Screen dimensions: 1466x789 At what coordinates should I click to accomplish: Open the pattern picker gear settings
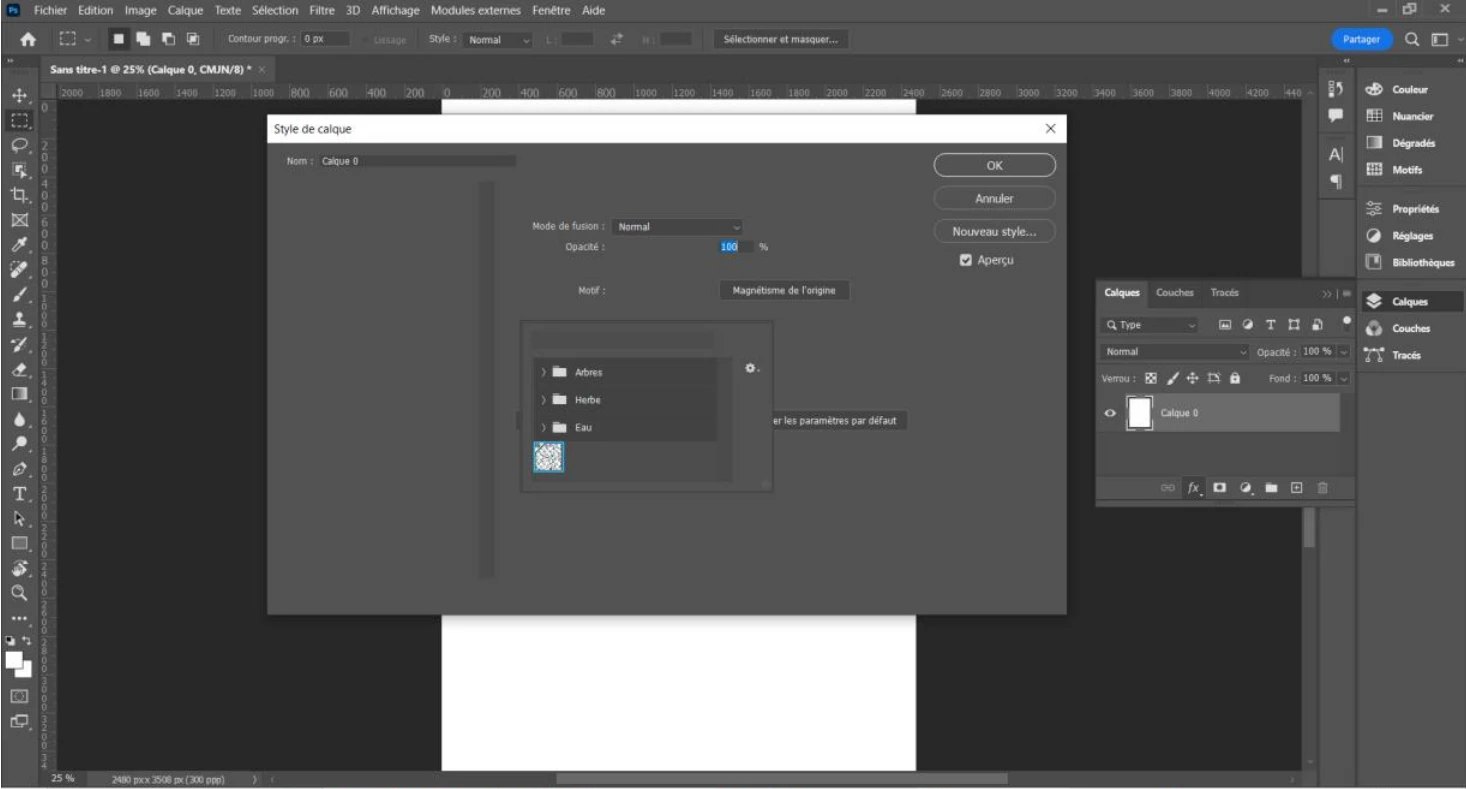[x=751, y=368]
